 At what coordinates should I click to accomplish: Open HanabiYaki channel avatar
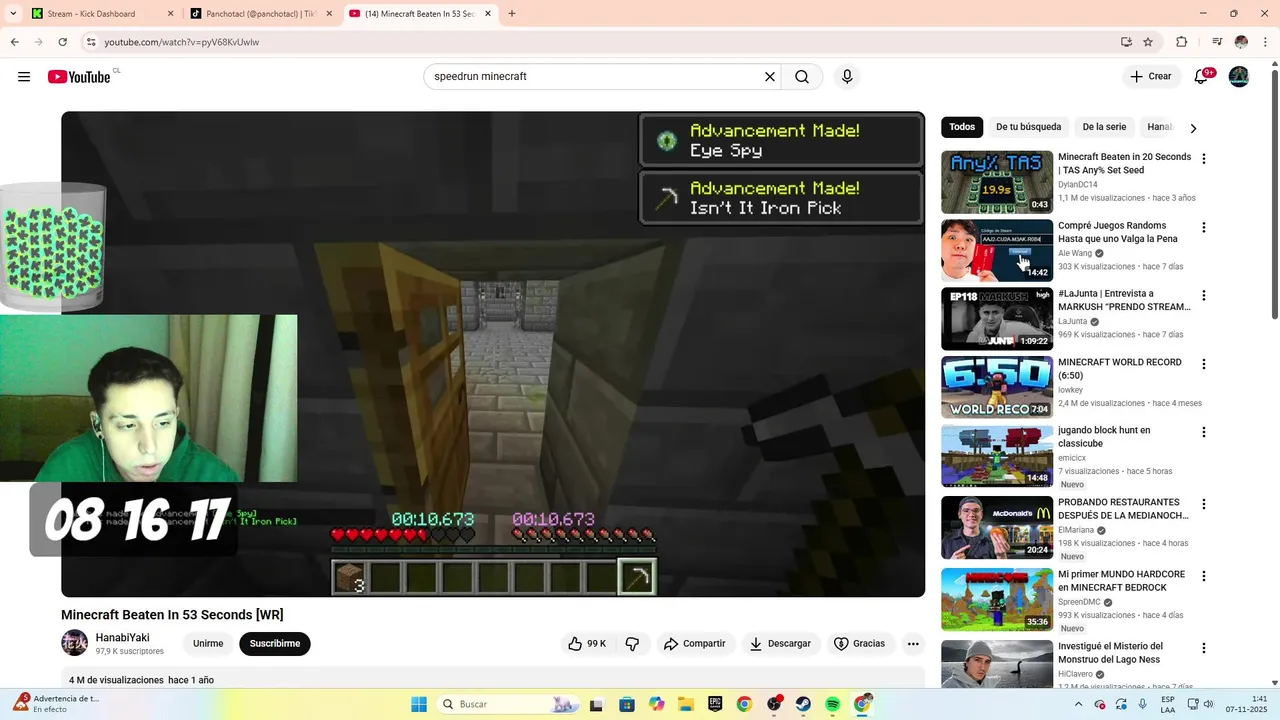coord(75,643)
